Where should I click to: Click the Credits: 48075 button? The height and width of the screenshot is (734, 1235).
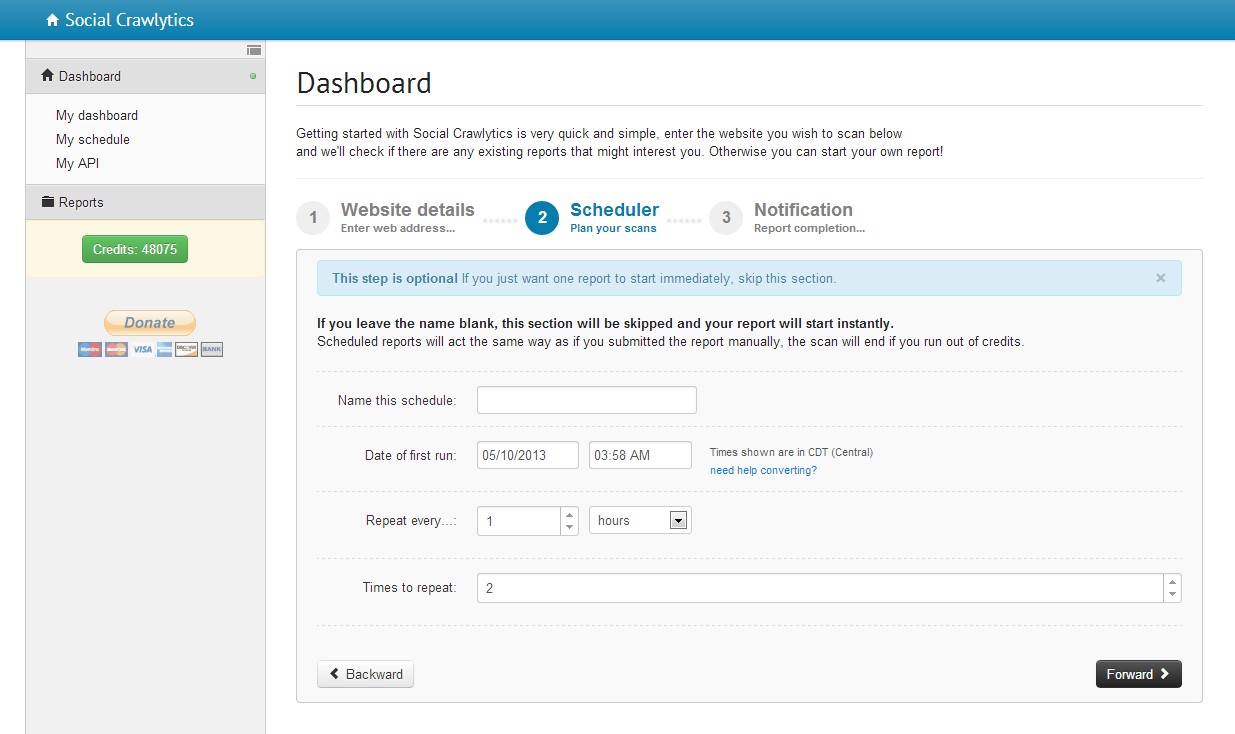click(x=135, y=249)
